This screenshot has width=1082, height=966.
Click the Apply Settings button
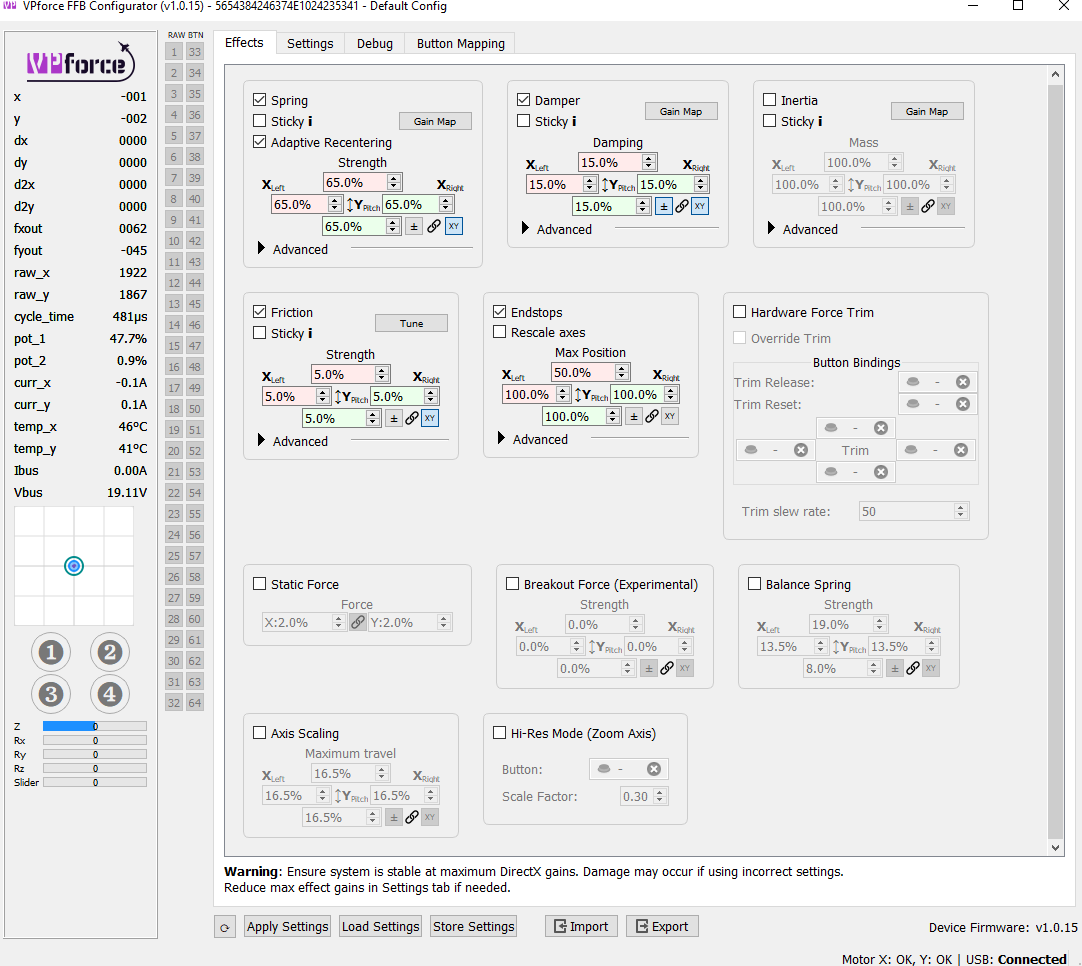click(288, 927)
